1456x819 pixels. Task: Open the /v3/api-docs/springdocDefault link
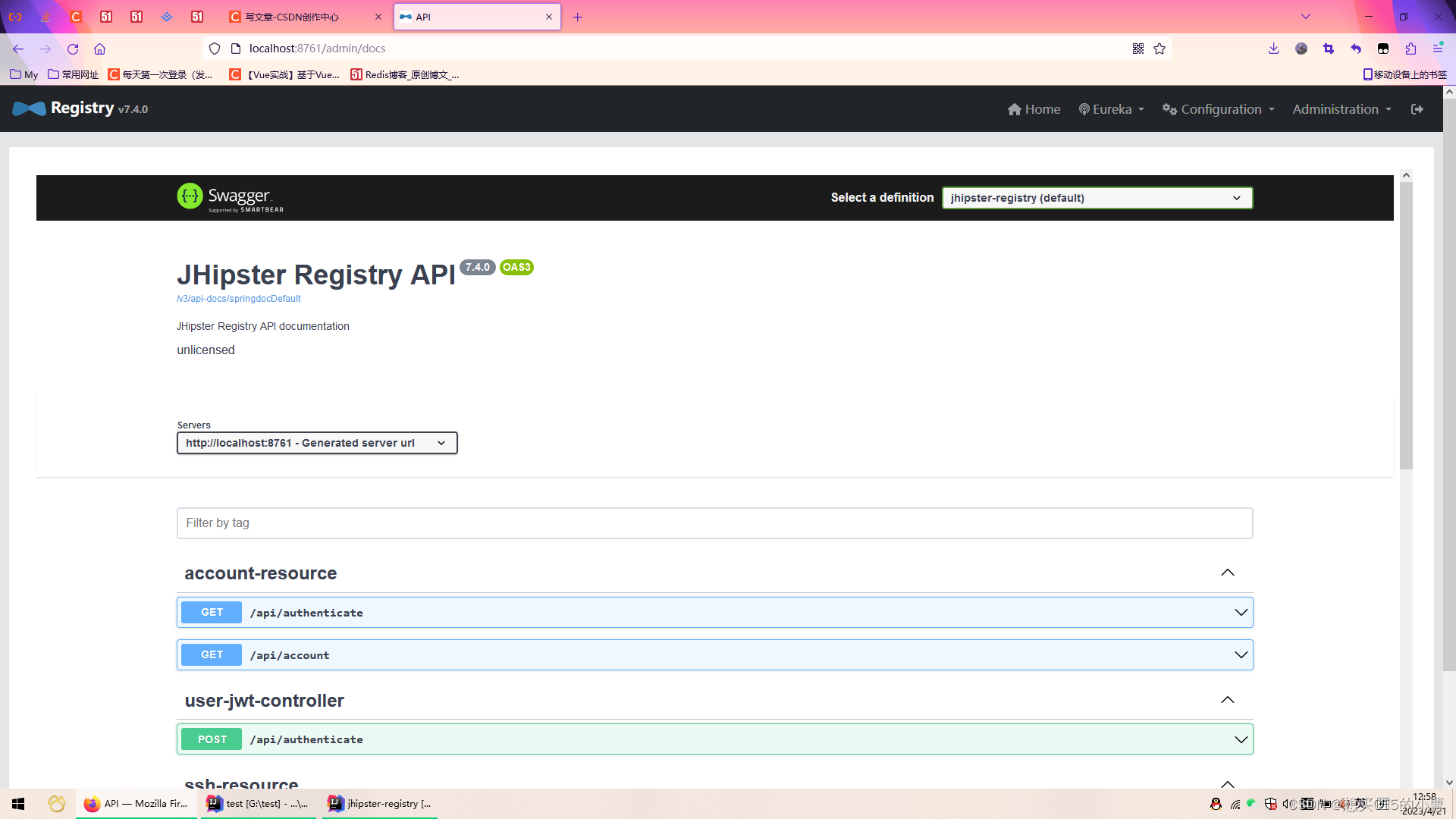(x=238, y=299)
